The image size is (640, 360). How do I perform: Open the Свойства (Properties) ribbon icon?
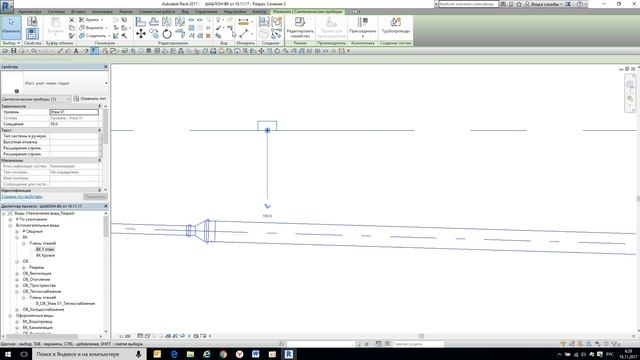pyautogui.click(x=32, y=33)
